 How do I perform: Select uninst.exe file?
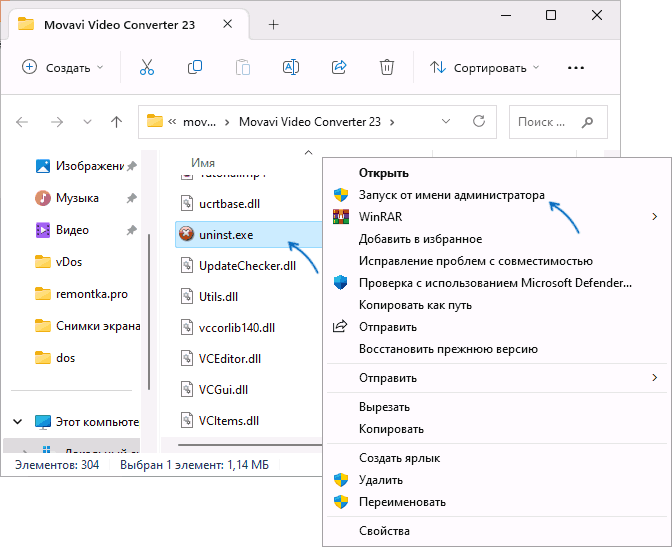coord(249,234)
